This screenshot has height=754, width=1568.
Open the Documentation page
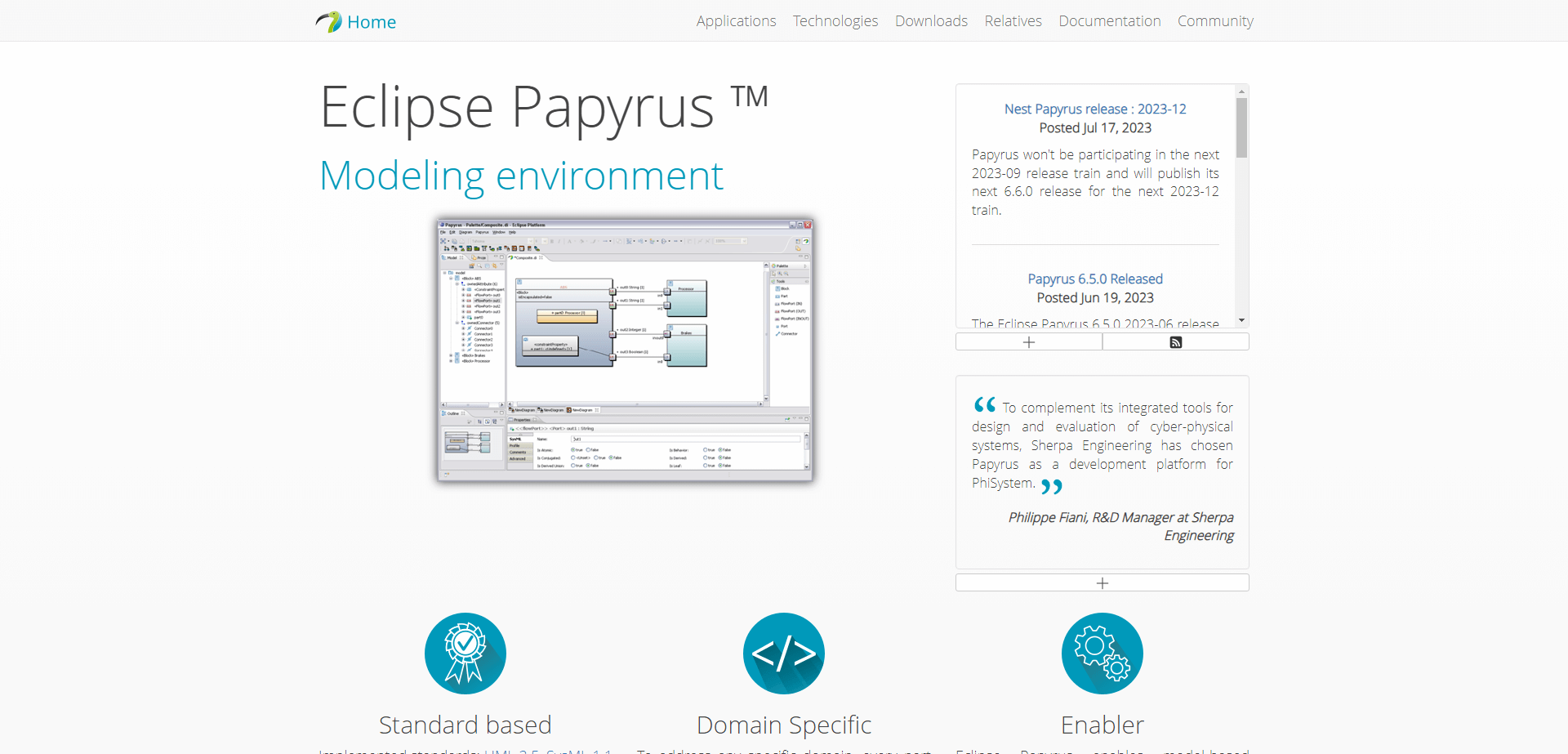pyautogui.click(x=1109, y=21)
